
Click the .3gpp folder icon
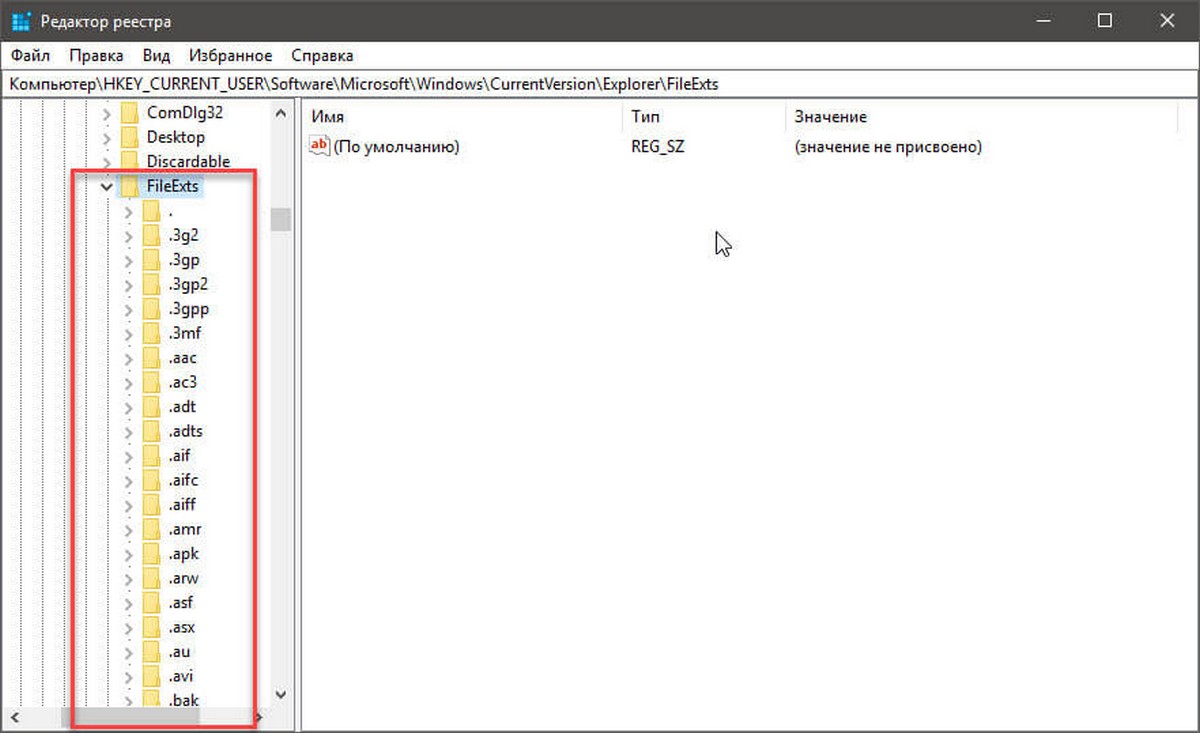click(151, 309)
